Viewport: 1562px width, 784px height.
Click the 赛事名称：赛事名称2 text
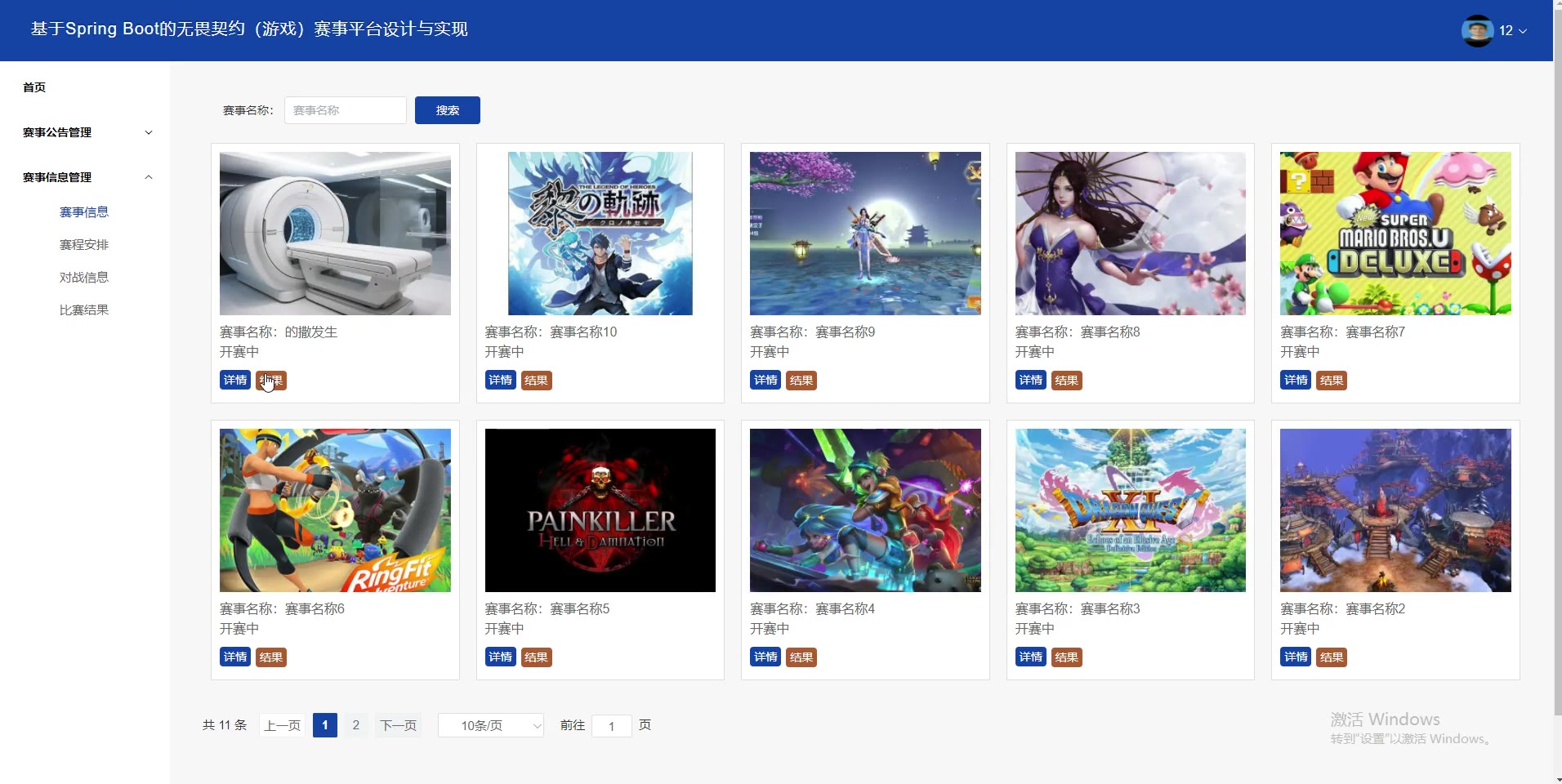coord(1343,609)
